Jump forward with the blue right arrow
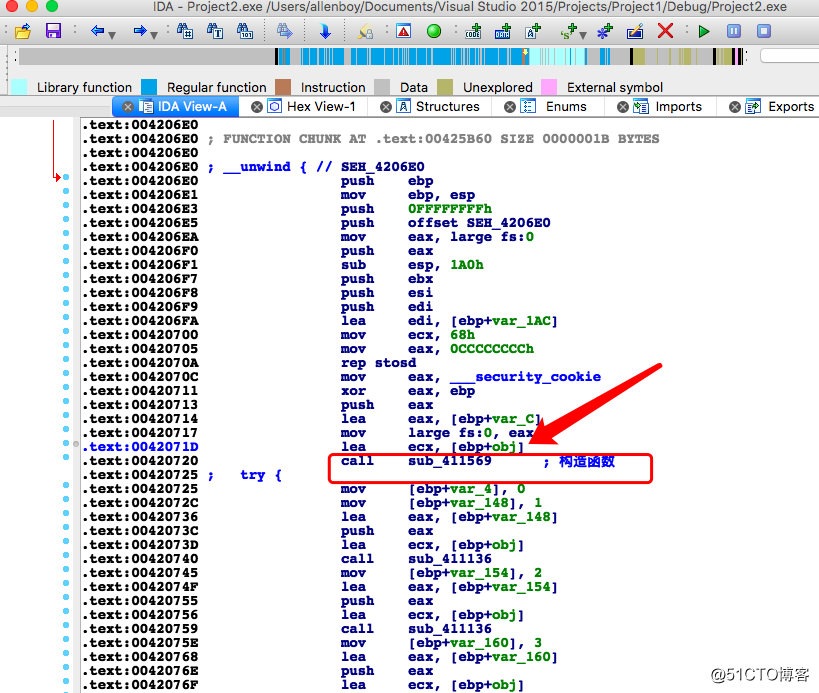Viewport: 819px width, 693px height. 139,31
